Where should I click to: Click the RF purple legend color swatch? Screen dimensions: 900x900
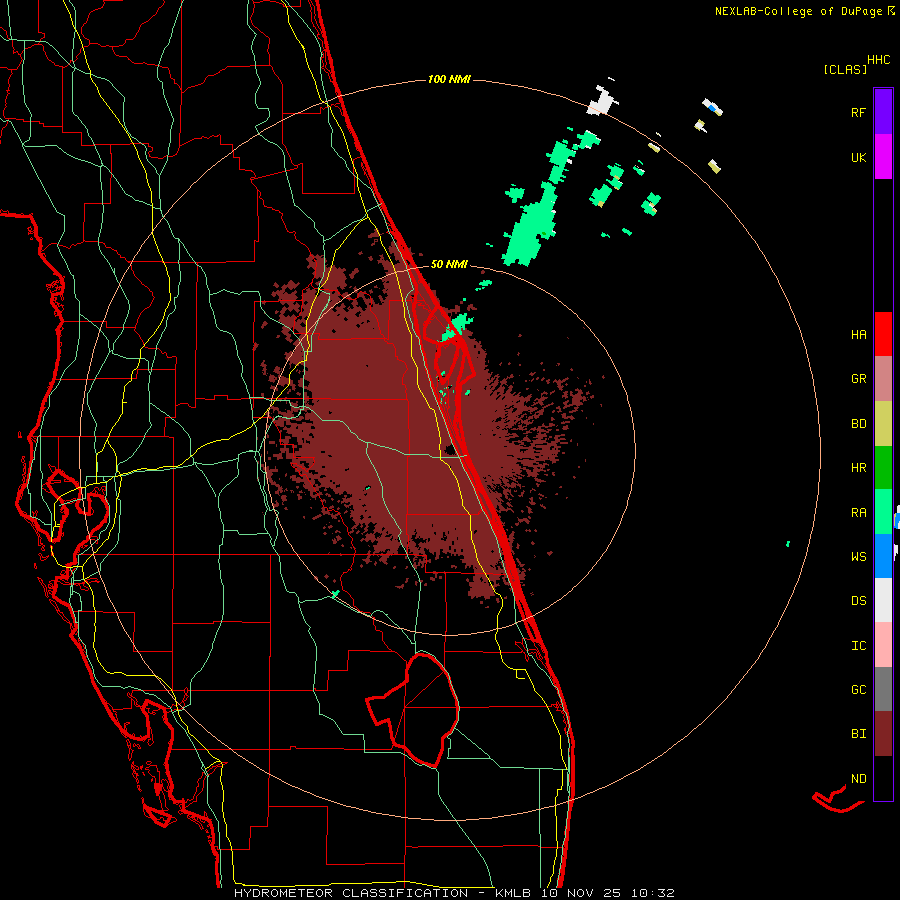883,111
